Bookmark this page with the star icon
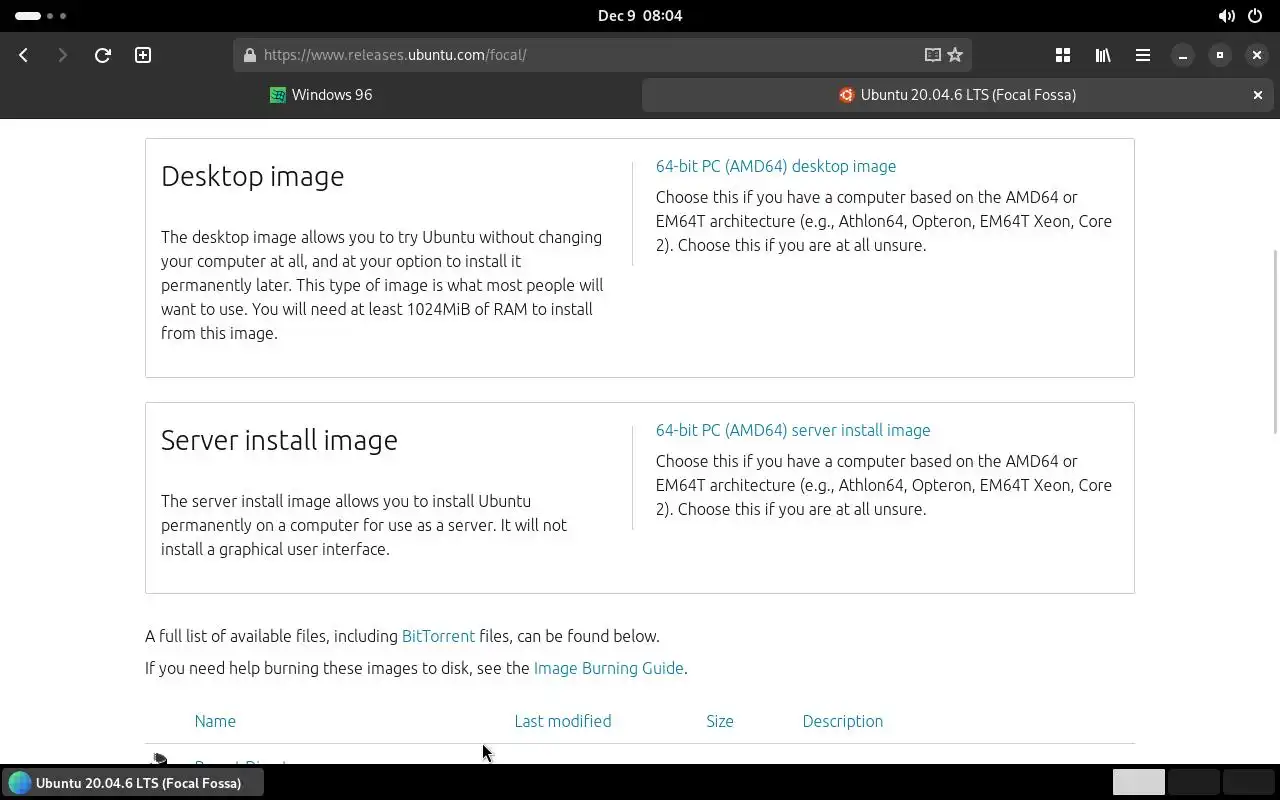 (x=955, y=55)
